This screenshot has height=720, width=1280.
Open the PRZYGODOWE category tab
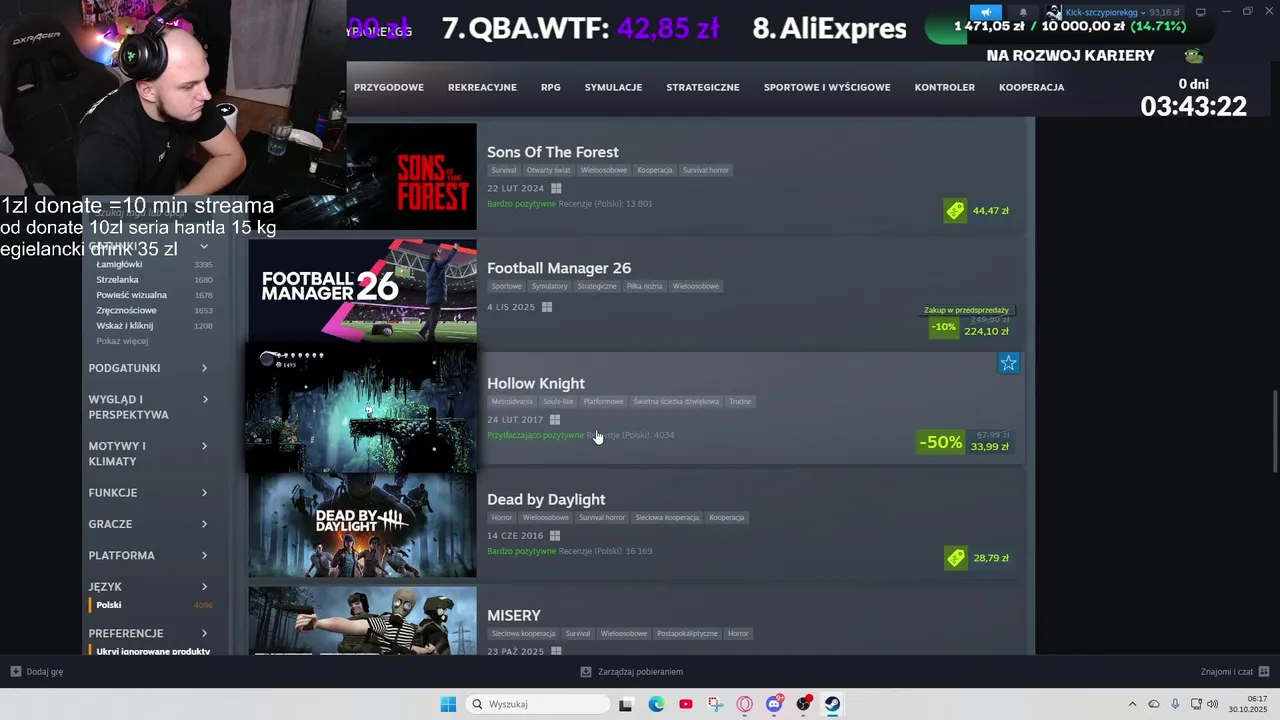pos(389,87)
